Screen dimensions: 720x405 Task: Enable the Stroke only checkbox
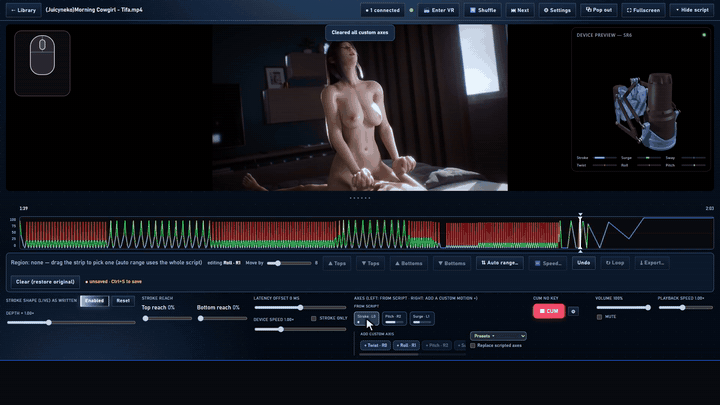pos(314,318)
